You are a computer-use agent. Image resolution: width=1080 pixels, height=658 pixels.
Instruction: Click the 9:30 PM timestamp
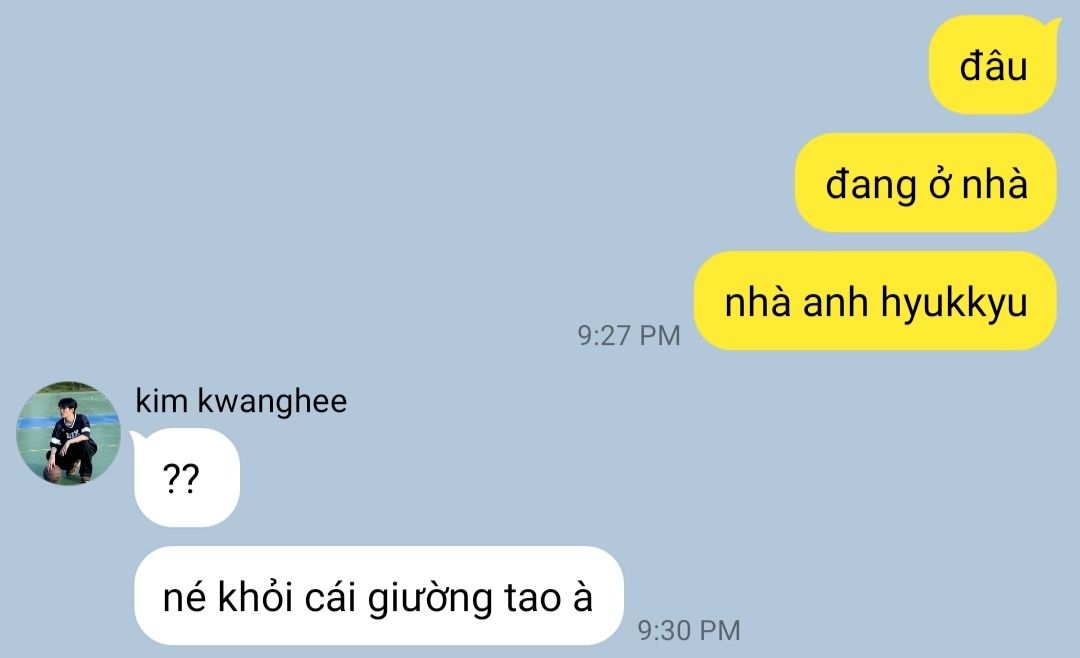(689, 630)
